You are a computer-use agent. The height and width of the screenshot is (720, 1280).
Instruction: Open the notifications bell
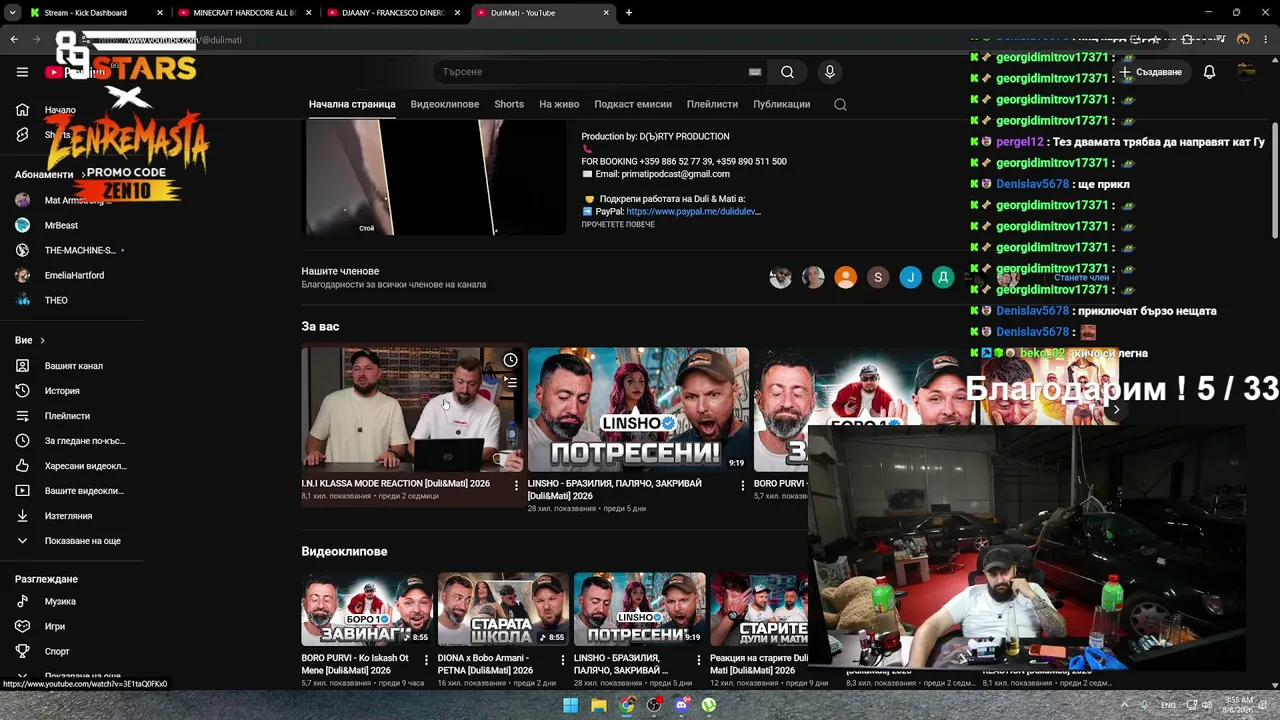(x=1209, y=72)
